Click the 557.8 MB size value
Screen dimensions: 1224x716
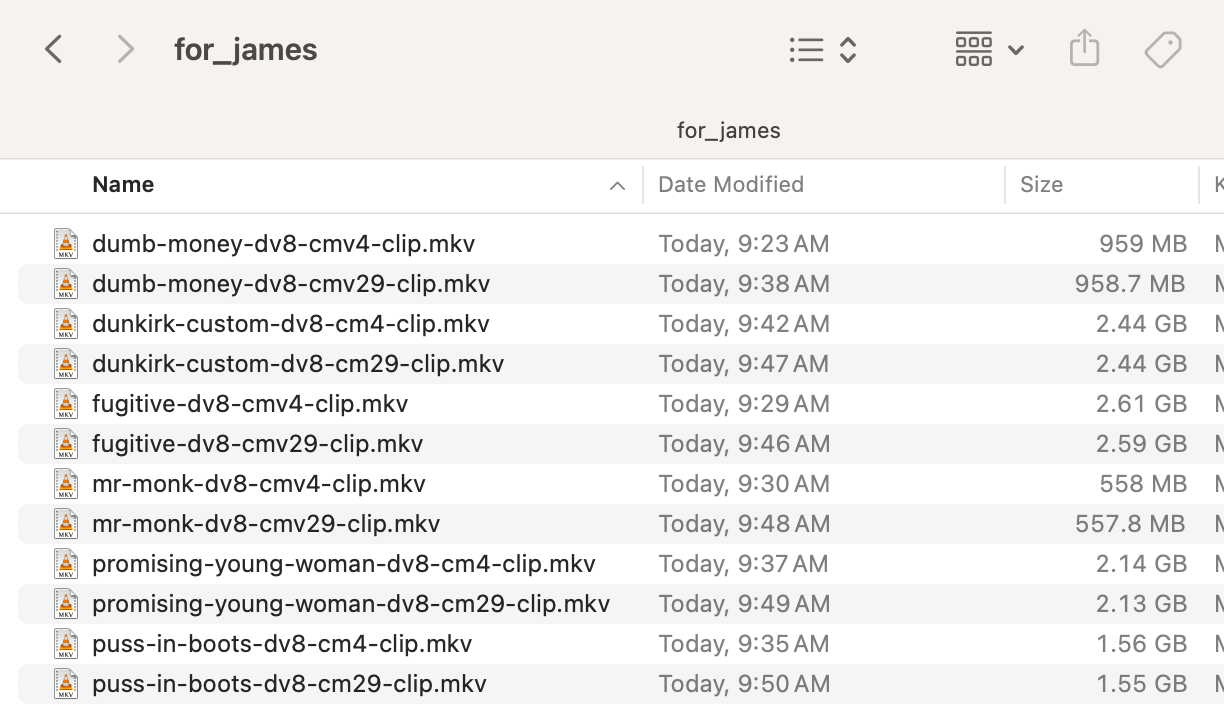1130,523
